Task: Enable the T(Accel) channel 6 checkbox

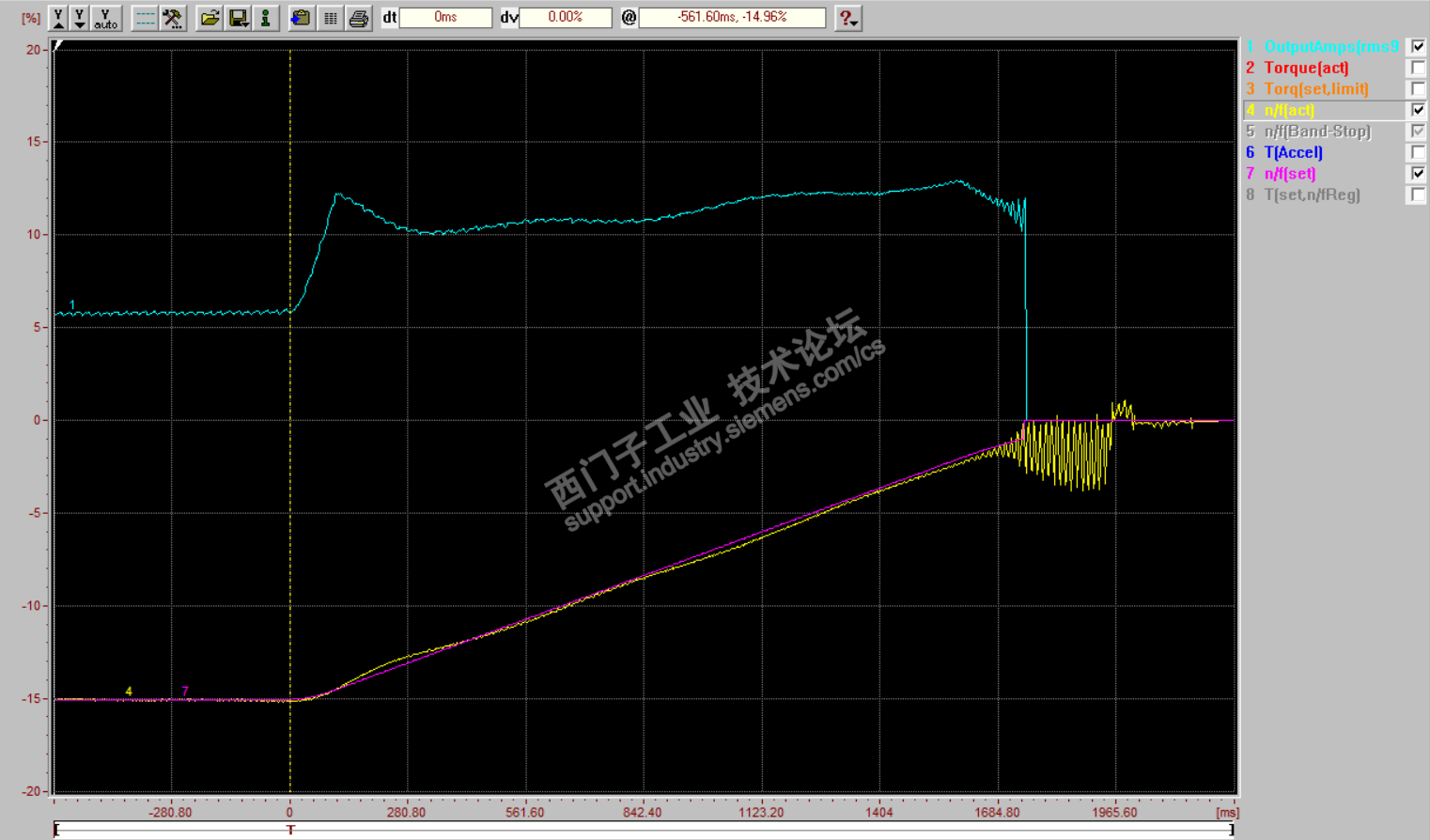Action: 1418,152
